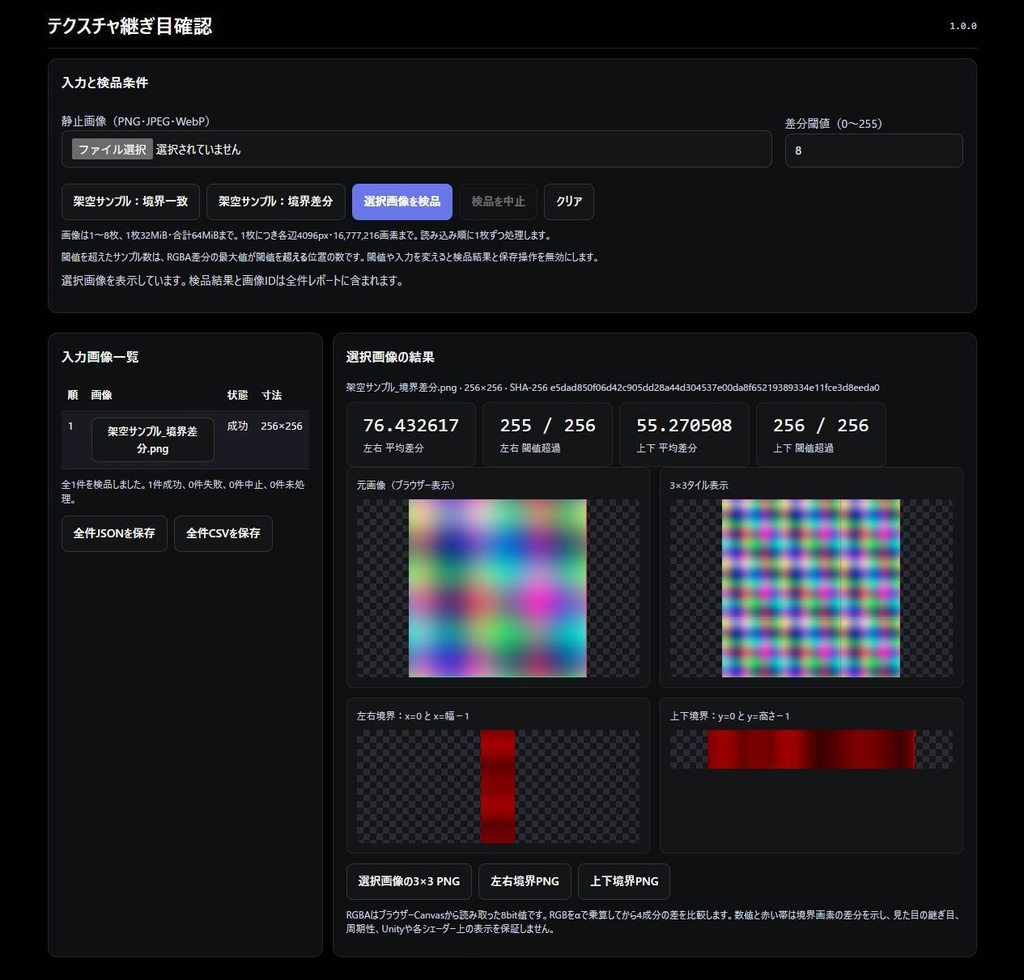Click the 3×3タイル表示 preview image

811,588
